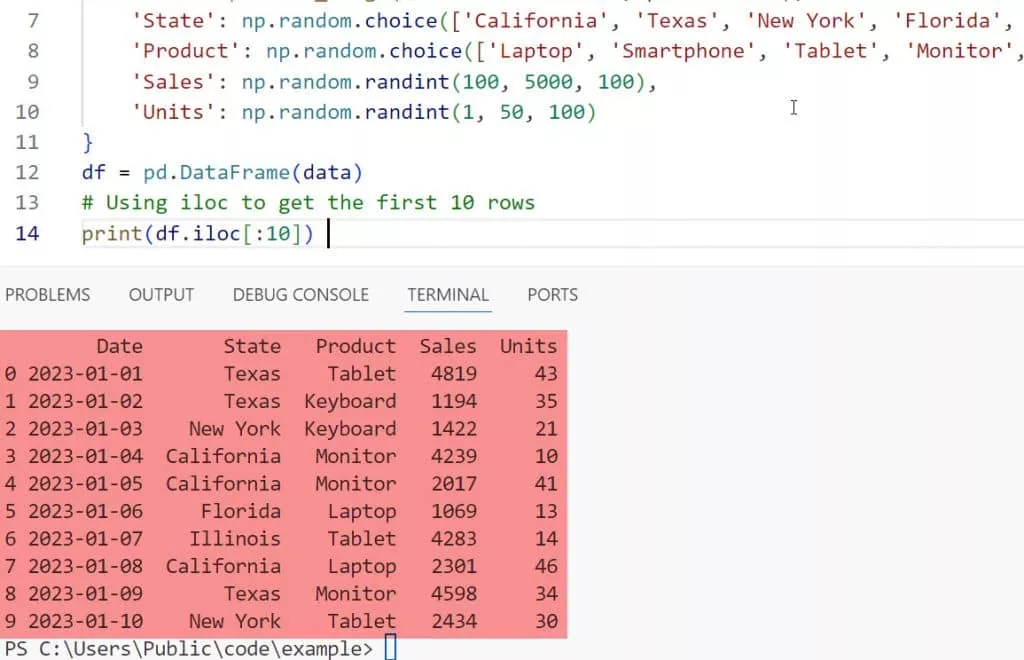This screenshot has height=660, width=1024.
Task: Open the PROBLEMS panel tab
Action: (47, 295)
